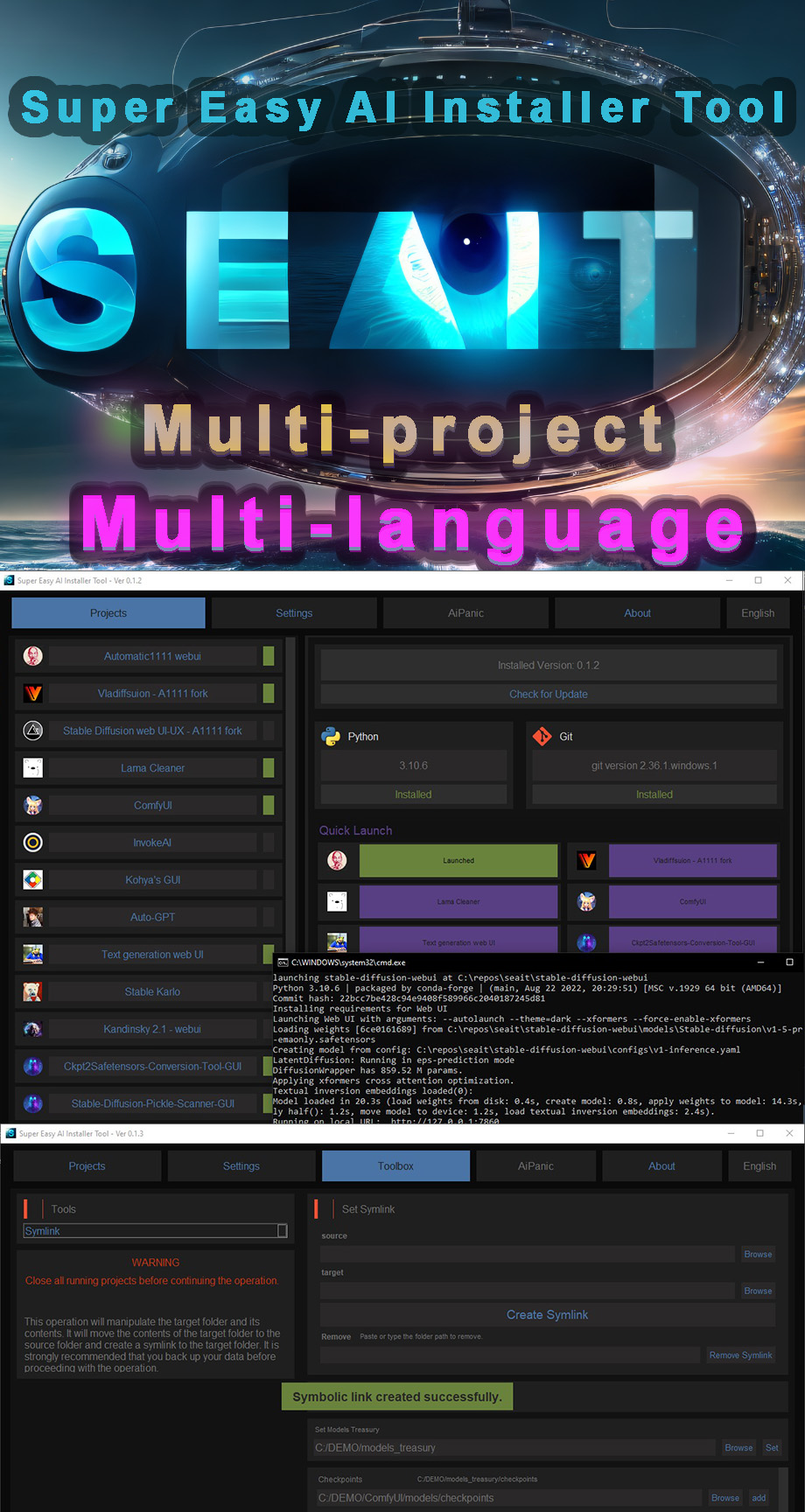Click the InvokeAI yellow ring icon
805x1512 pixels.
coord(33,843)
